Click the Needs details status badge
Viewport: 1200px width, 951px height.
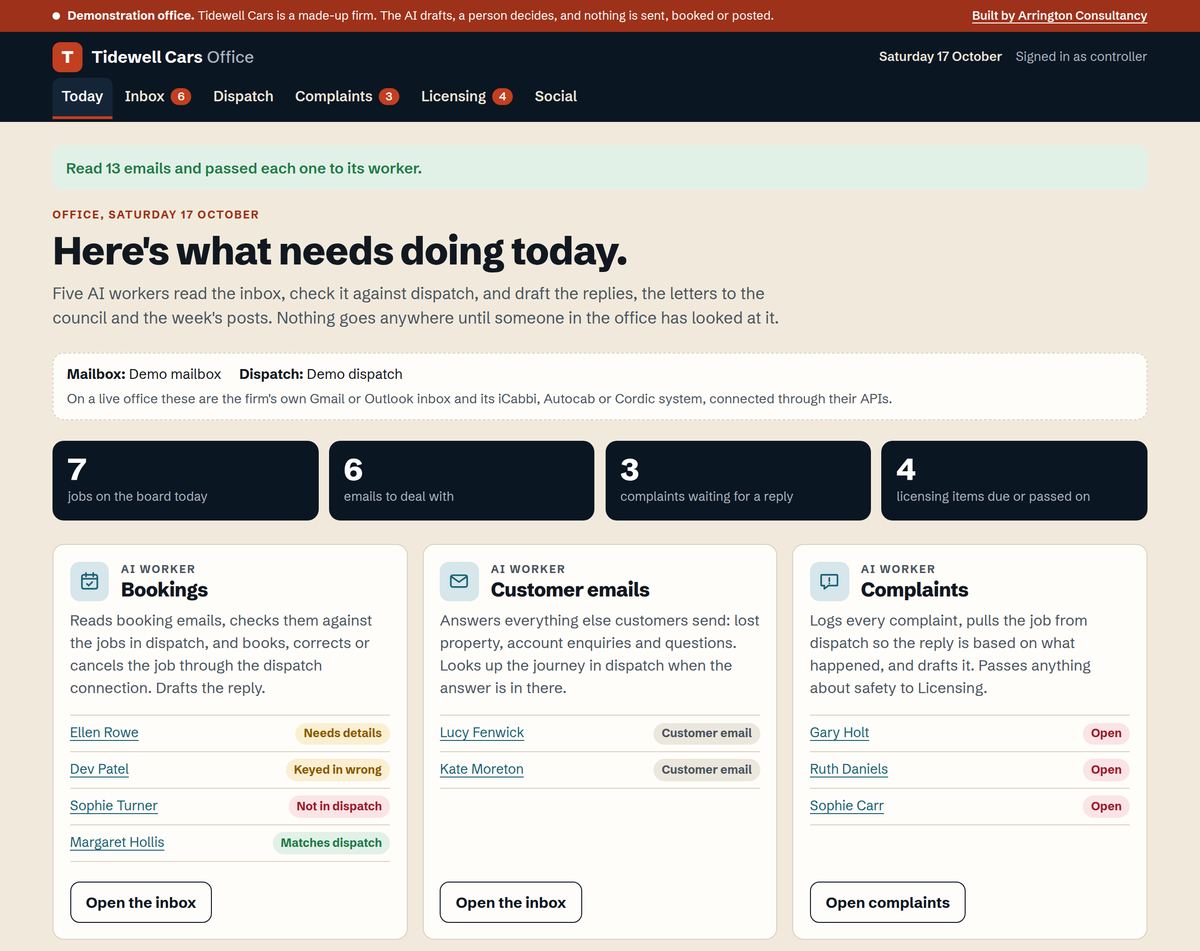(343, 733)
